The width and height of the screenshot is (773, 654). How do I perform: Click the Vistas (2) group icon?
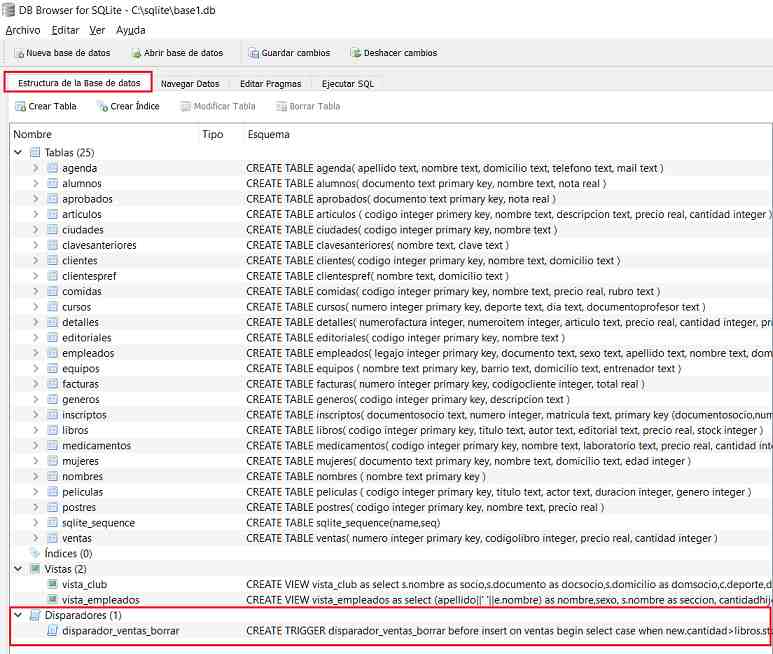point(35,569)
